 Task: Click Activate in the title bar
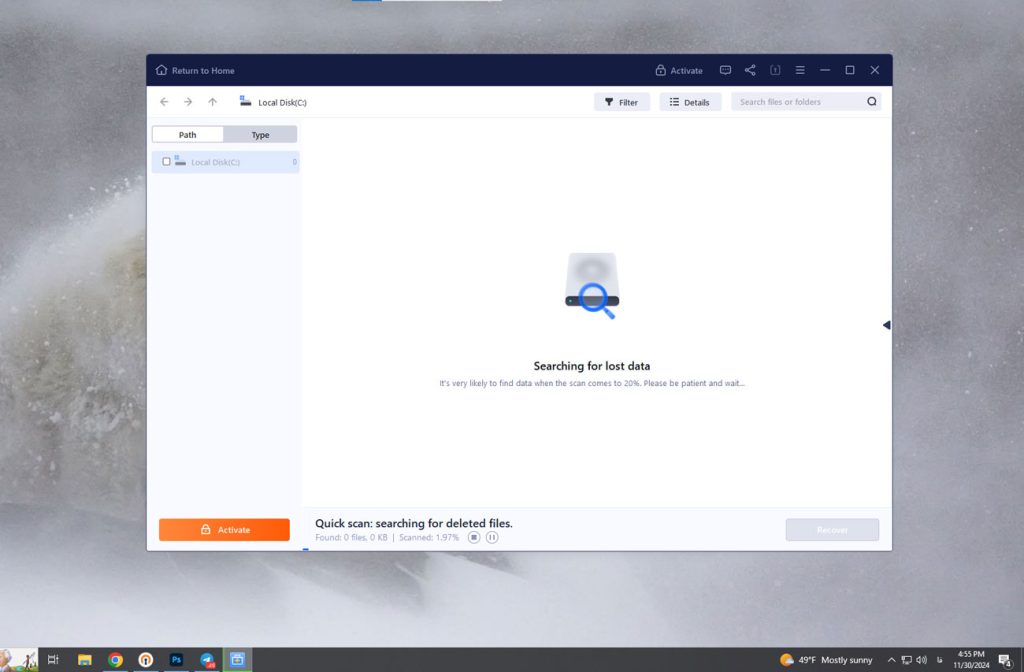pyautogui.click(x=679, y=71)
